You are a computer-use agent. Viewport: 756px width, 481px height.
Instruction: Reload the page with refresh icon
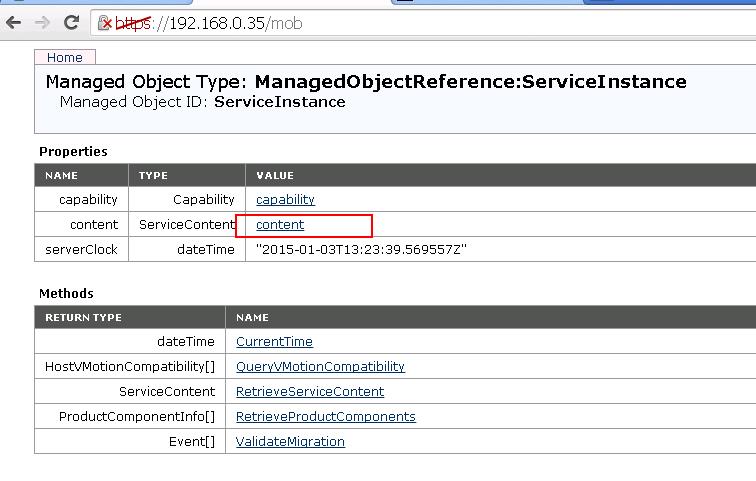(71, 22)
